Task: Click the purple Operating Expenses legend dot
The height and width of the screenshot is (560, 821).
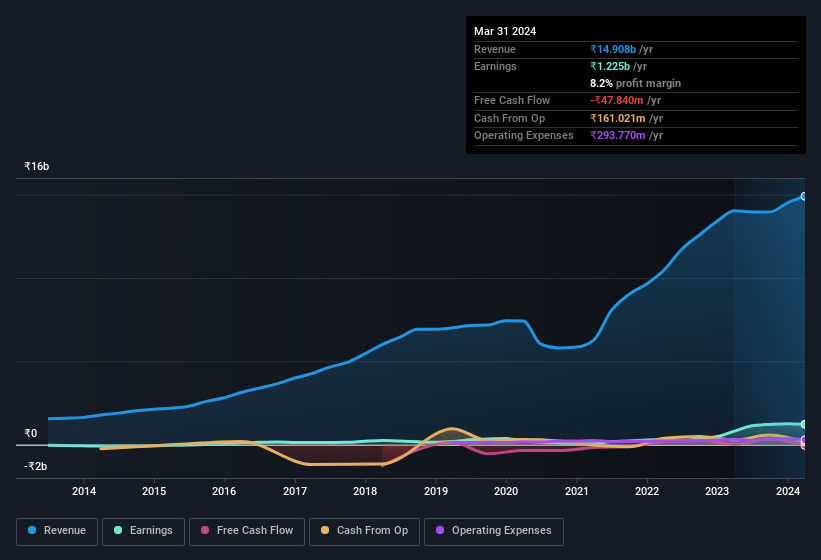Action: [440, 530]
